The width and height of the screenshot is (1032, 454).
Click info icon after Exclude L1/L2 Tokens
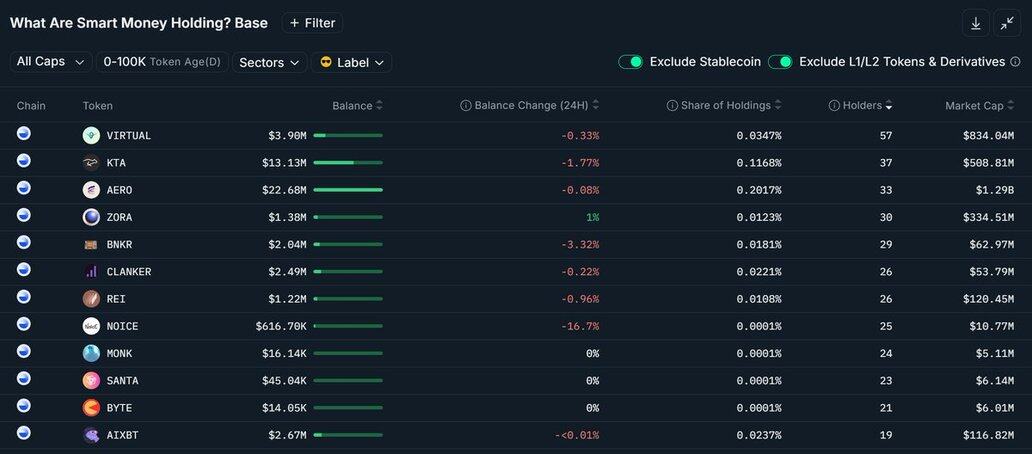(x=1015, y=62)
